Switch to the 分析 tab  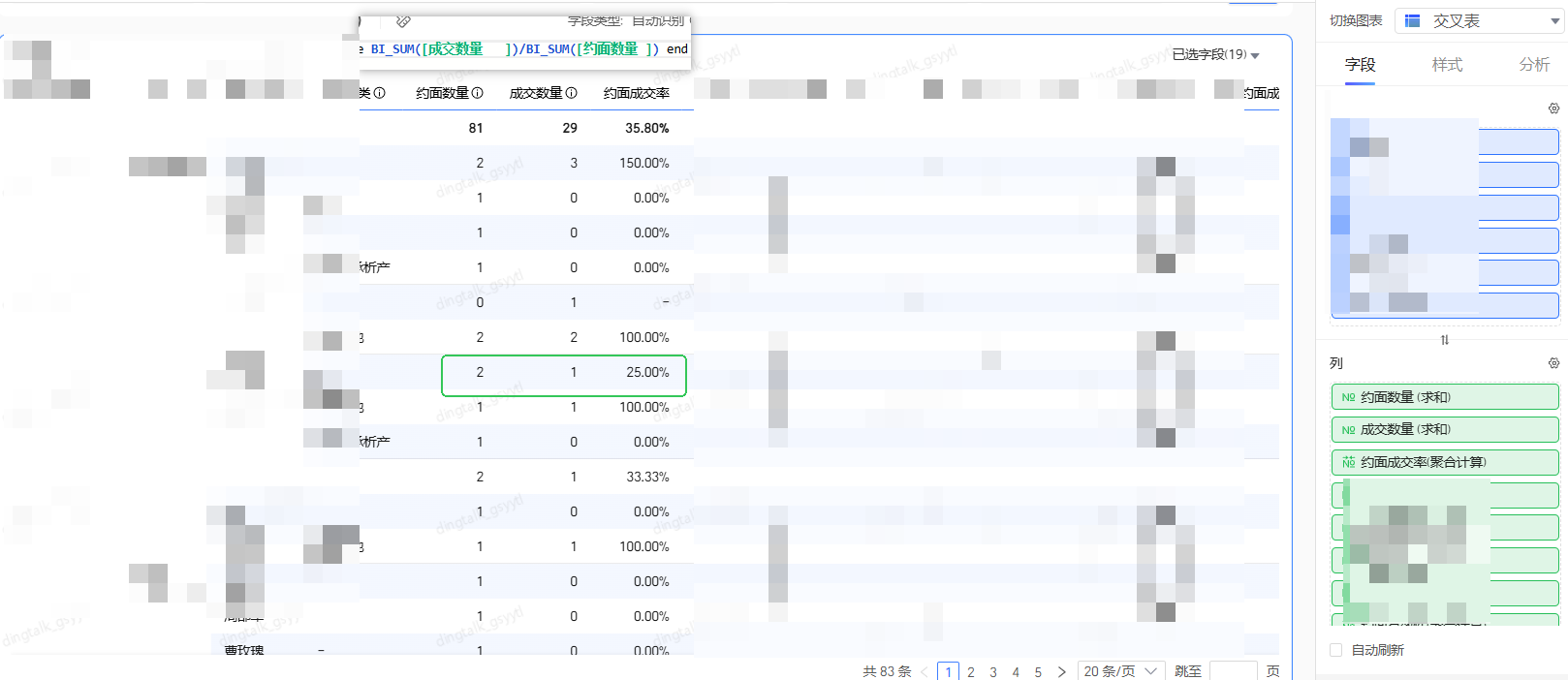click(1533, 65)
